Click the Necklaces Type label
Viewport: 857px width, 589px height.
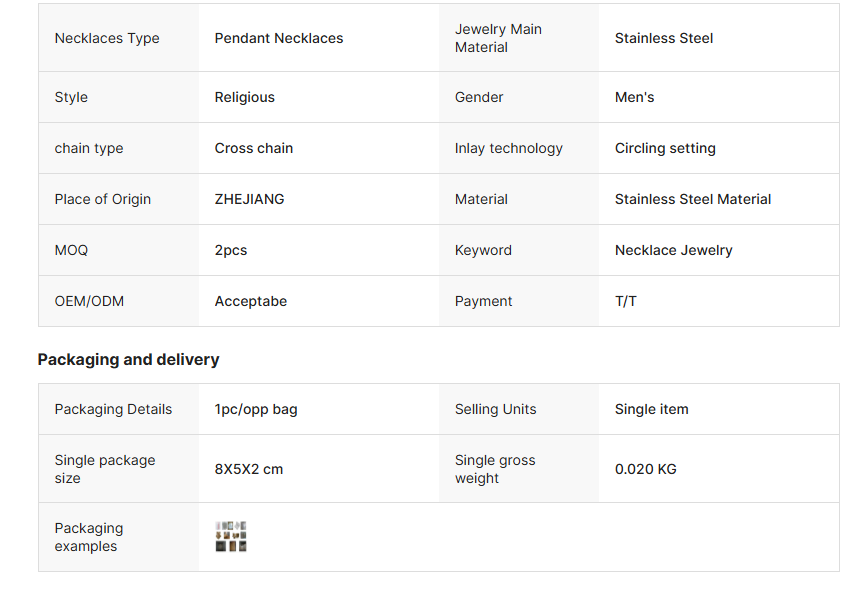click(107, 38)
